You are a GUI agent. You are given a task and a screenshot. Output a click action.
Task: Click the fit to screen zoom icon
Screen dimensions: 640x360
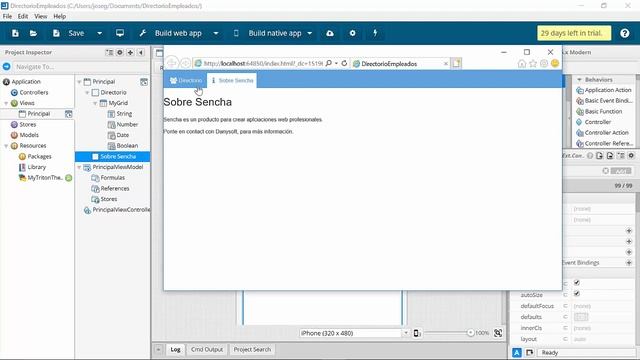tap(498, 333)
